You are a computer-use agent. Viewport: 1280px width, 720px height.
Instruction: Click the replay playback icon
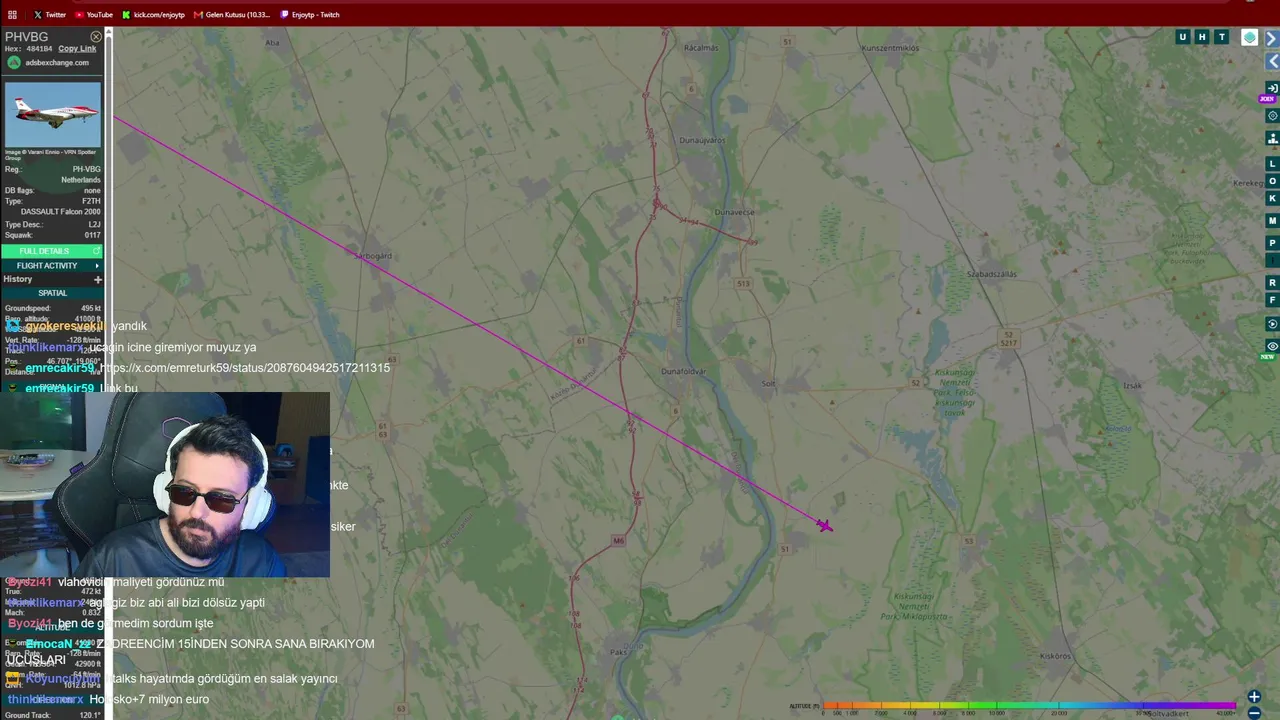coord(1272,324)
